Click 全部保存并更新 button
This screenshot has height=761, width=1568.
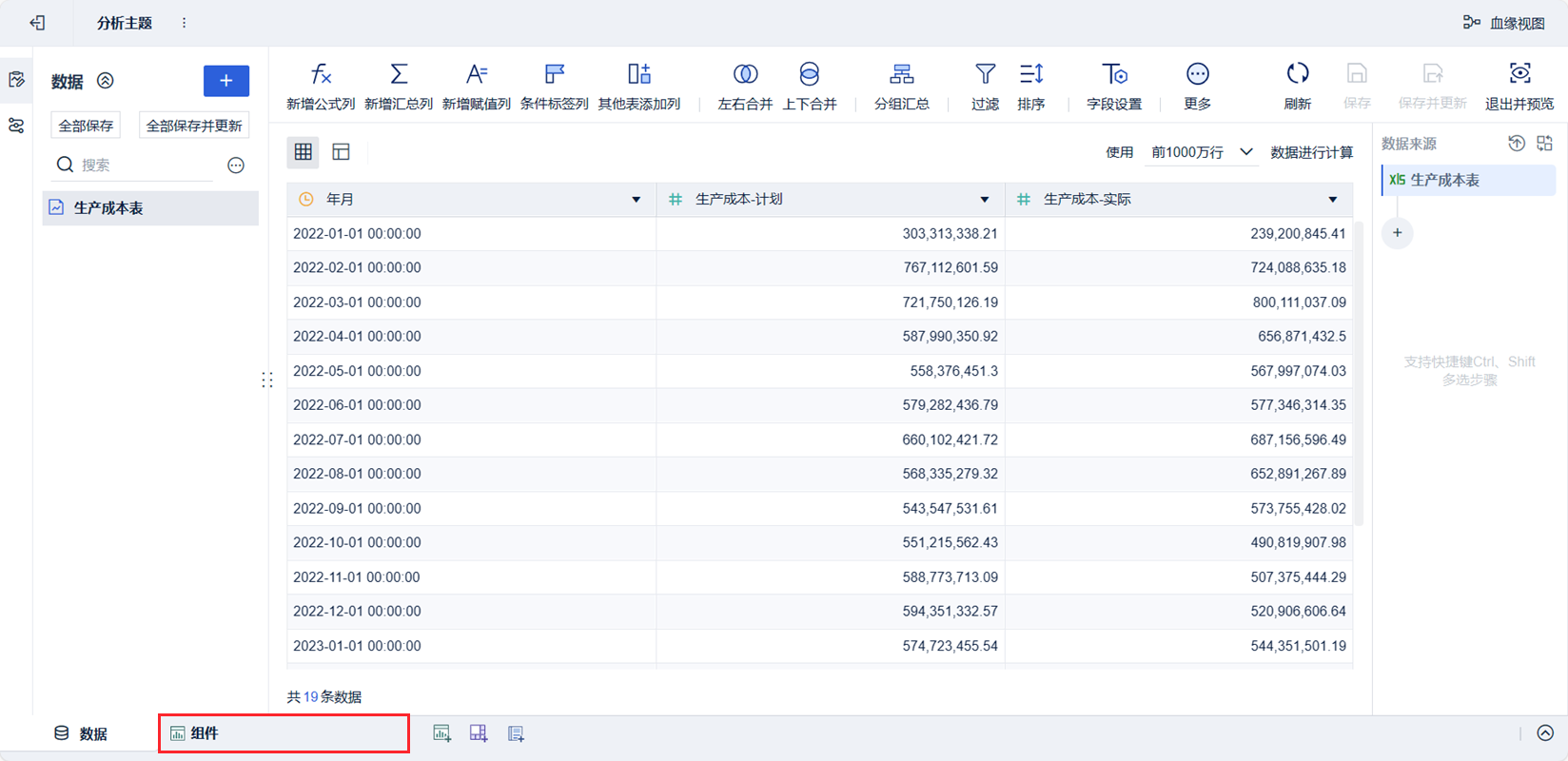click(194, 126)
